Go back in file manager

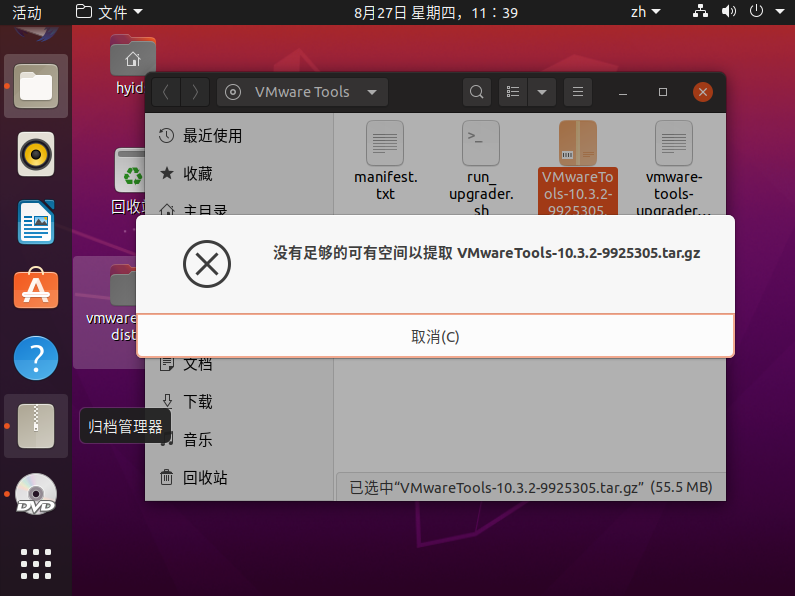[166, 92]
